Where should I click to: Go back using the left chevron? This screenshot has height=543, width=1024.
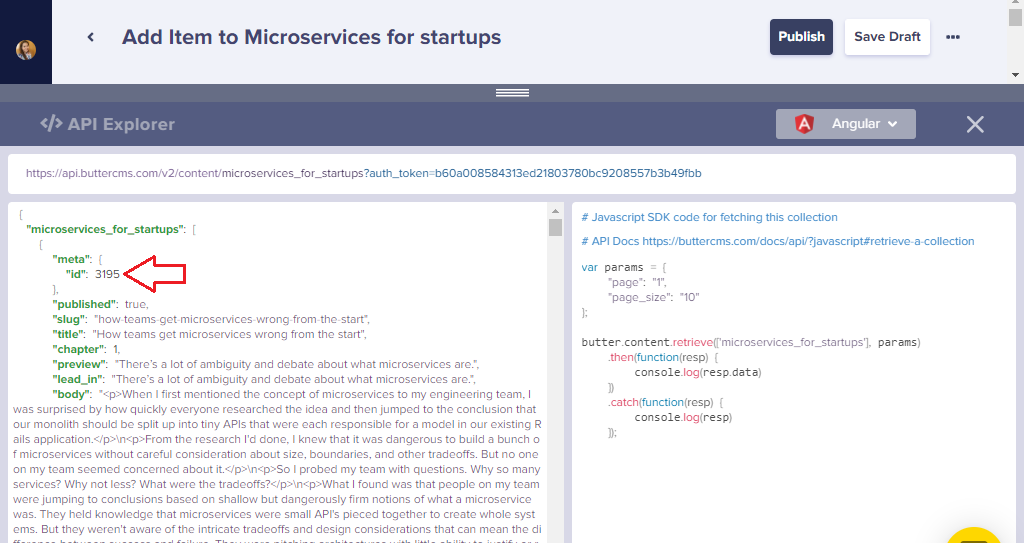(x=91, y=37)
